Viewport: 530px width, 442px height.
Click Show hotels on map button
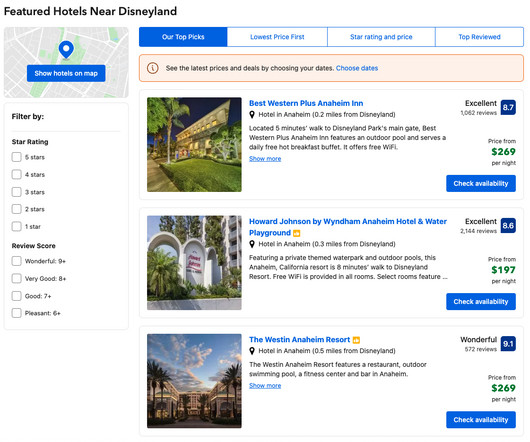click(x=66, y=73)
